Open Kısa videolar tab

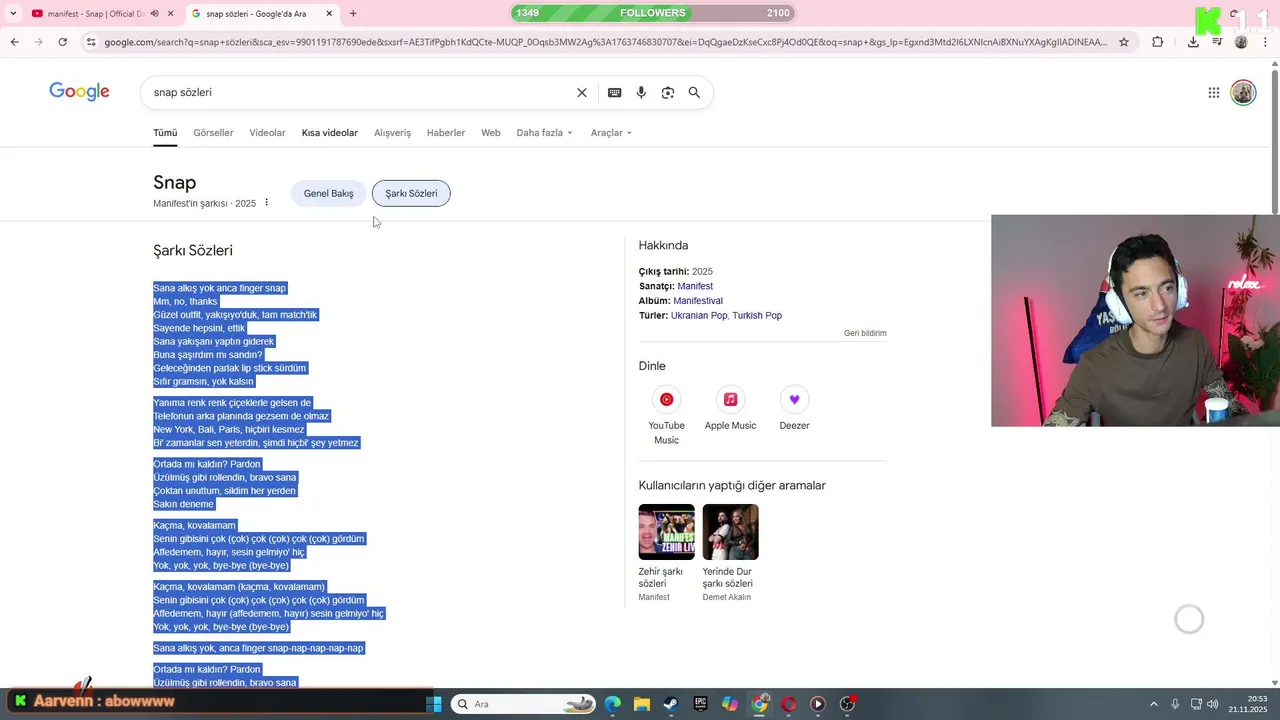pos(329,132)
